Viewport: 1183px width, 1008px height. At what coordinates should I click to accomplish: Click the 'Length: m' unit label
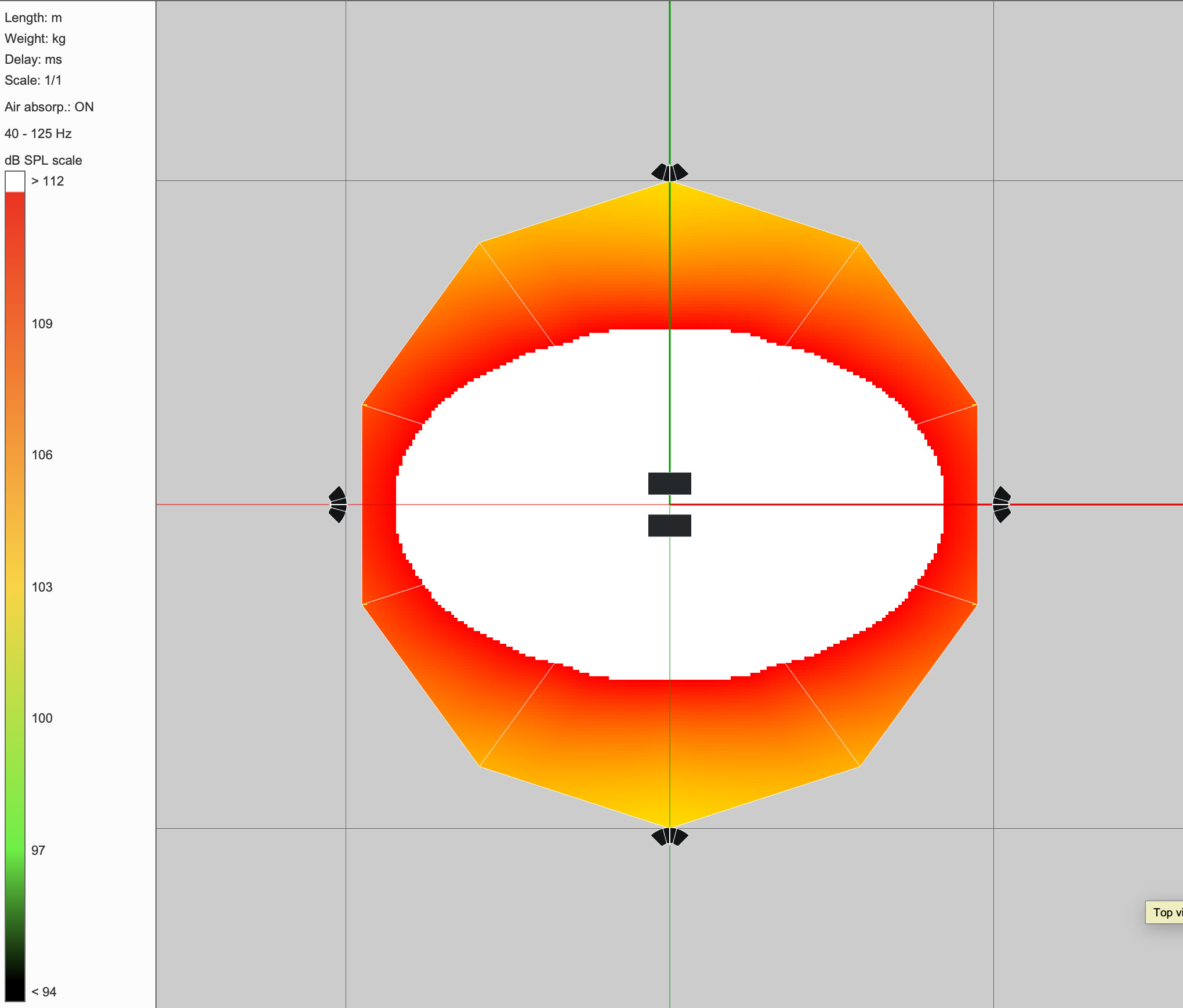(x=33, y=17)
